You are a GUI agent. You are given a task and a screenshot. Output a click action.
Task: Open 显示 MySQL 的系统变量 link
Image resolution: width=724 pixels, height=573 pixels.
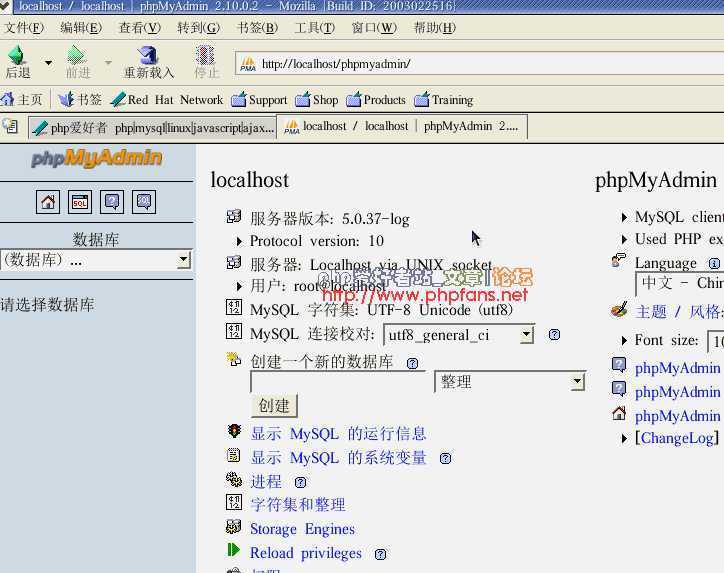[x=338, y=458]
